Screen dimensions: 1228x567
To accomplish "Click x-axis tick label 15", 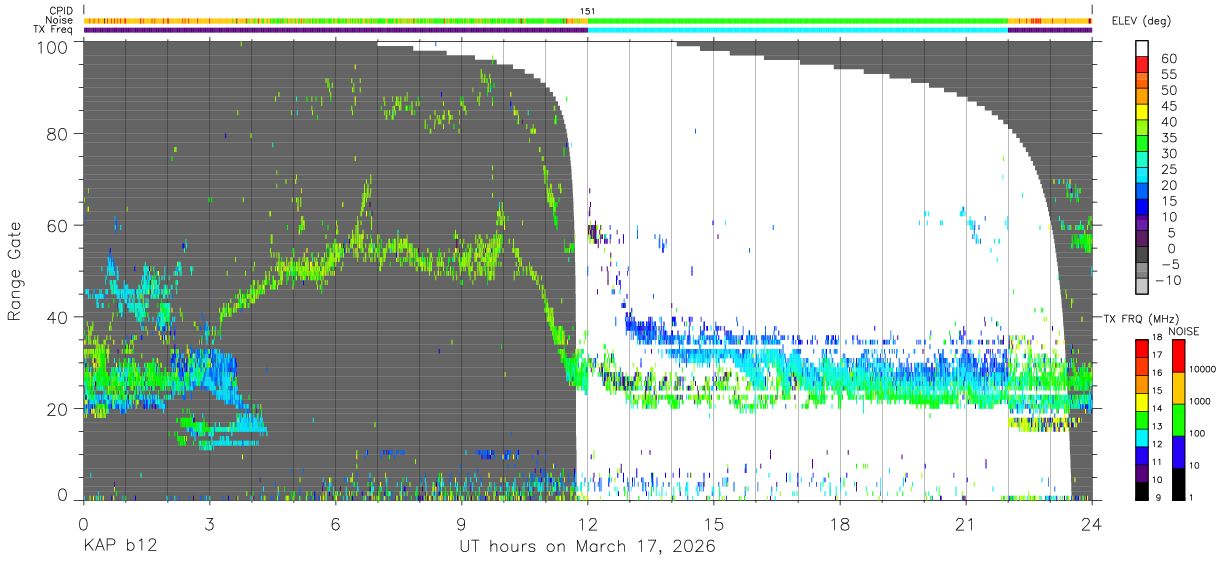I will [x=714, y=524].
